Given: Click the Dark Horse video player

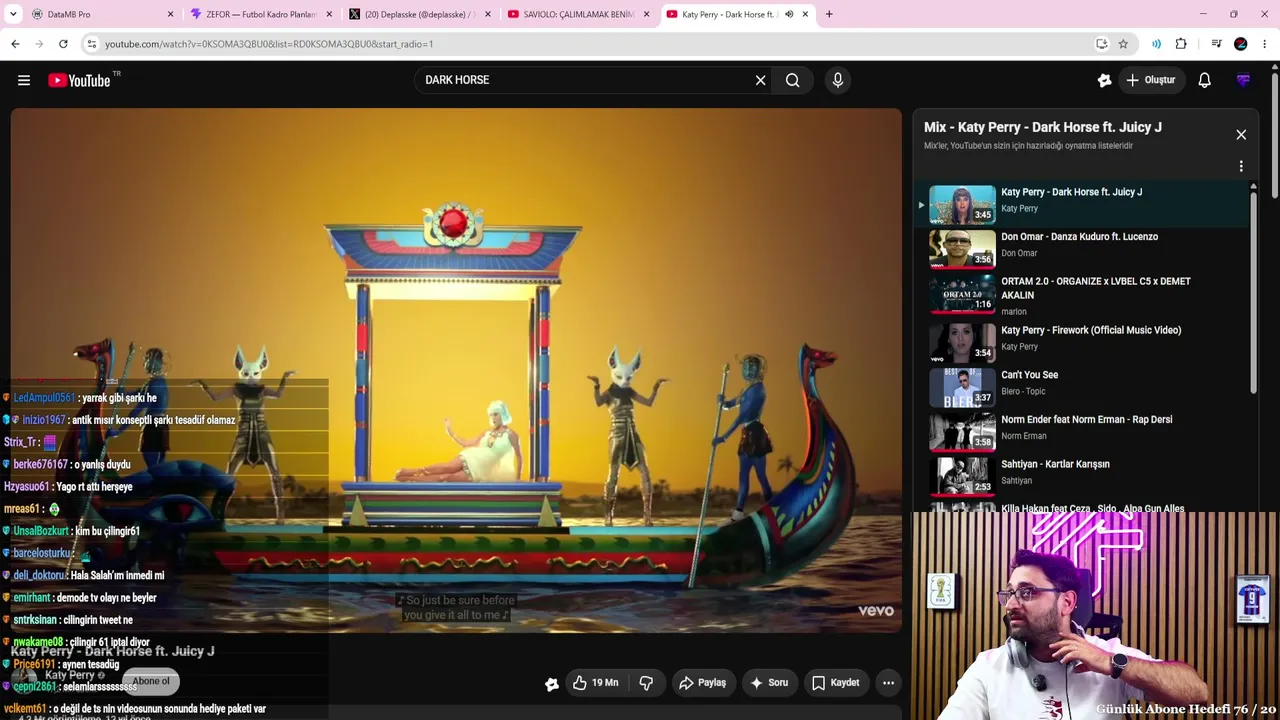Looking at the screenshot, I should (x=456, y=370).
